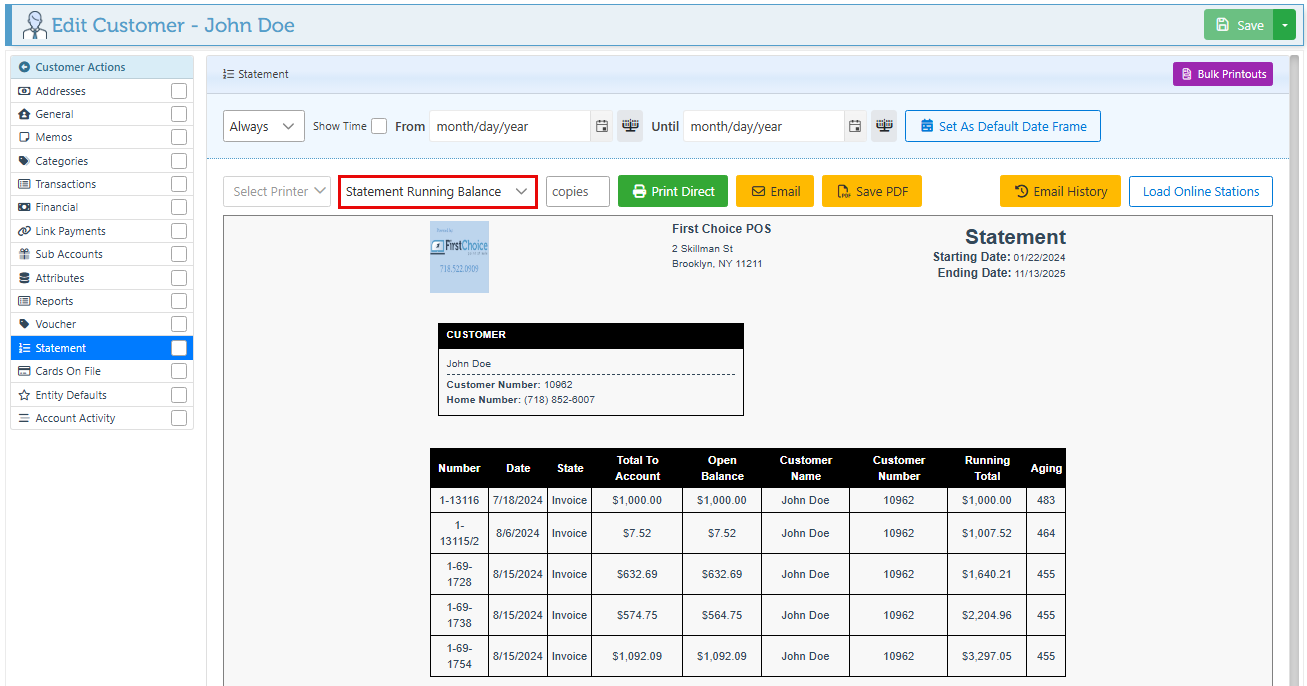Click the Until date calendar icon
This screenshot has width=1307, height=686.
856,126
